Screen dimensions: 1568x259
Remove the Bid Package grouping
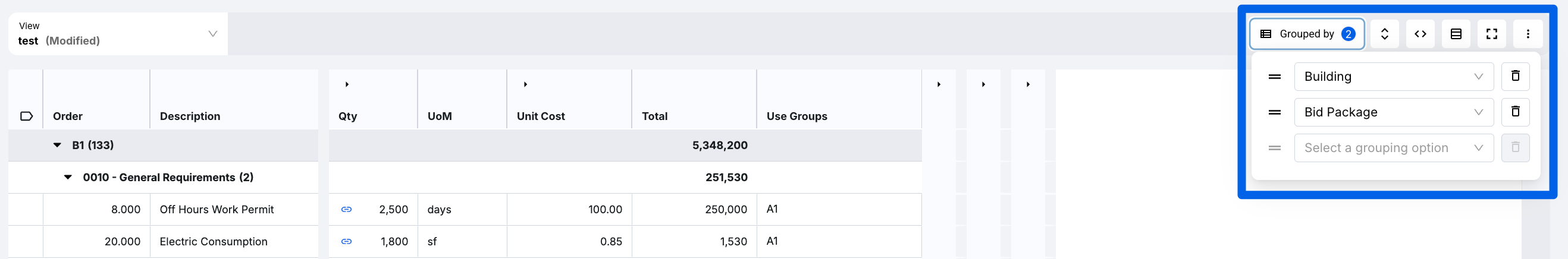1516,112
